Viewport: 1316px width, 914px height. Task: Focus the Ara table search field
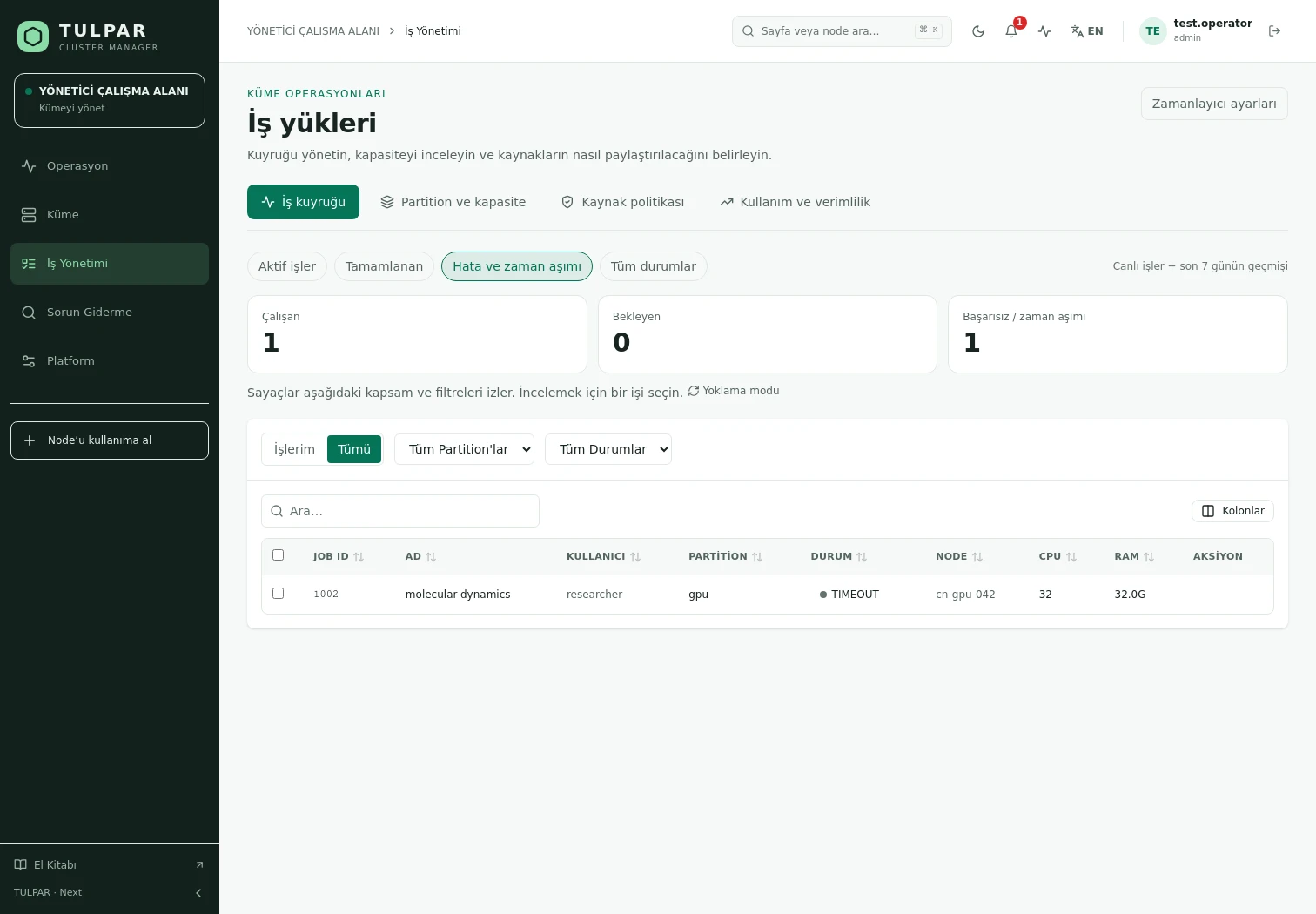(x=400, y=511)
